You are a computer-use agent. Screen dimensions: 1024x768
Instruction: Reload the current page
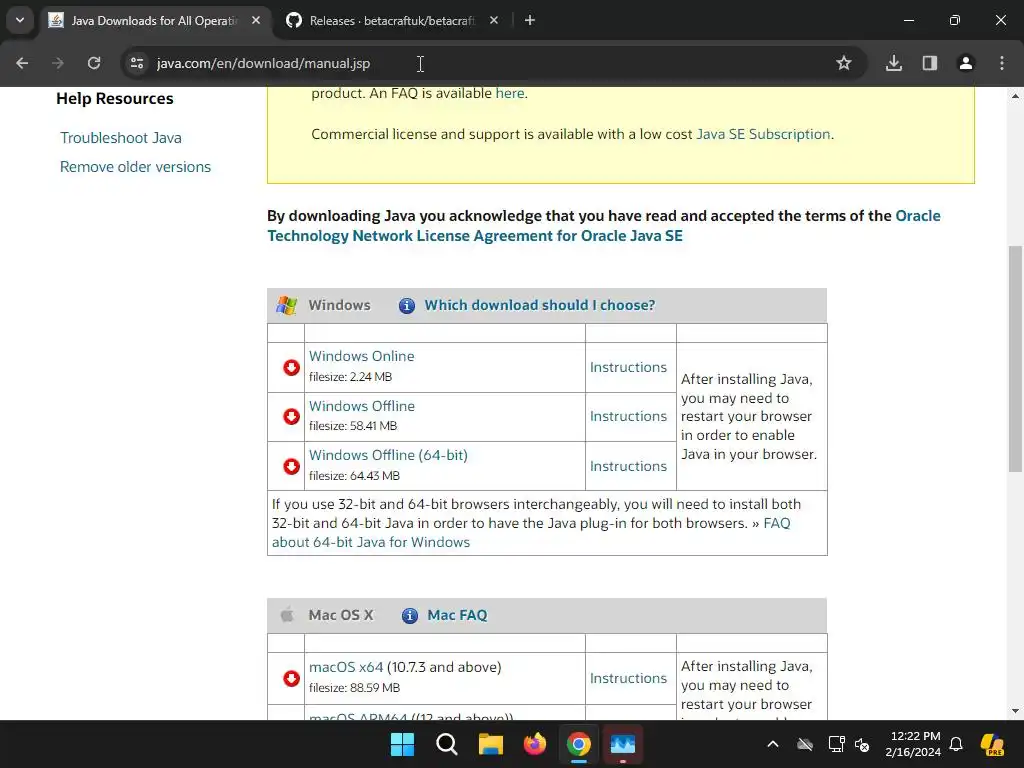94,63
